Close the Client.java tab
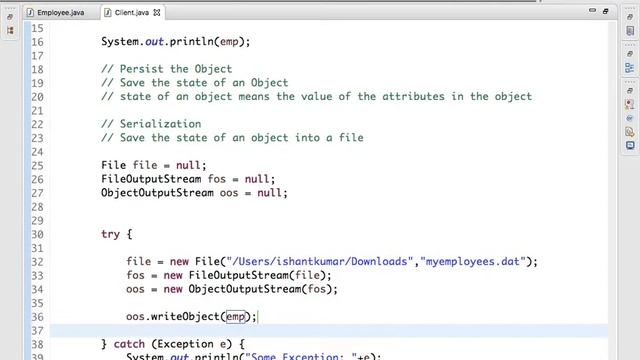The width and height of the screenshot is (640, 360). point(157,13)
